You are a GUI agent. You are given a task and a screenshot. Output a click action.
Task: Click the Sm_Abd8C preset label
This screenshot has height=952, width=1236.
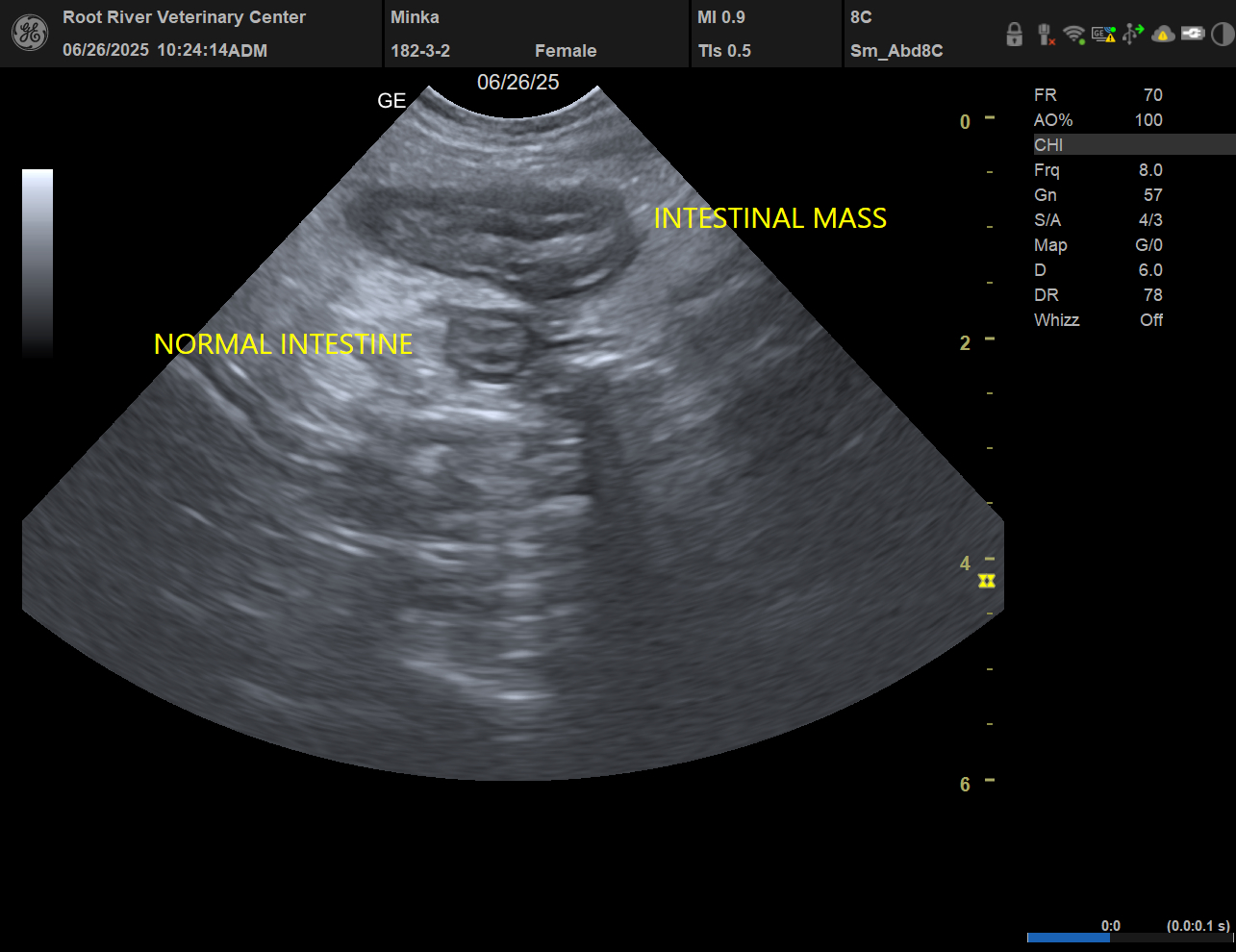coord(896,51)
